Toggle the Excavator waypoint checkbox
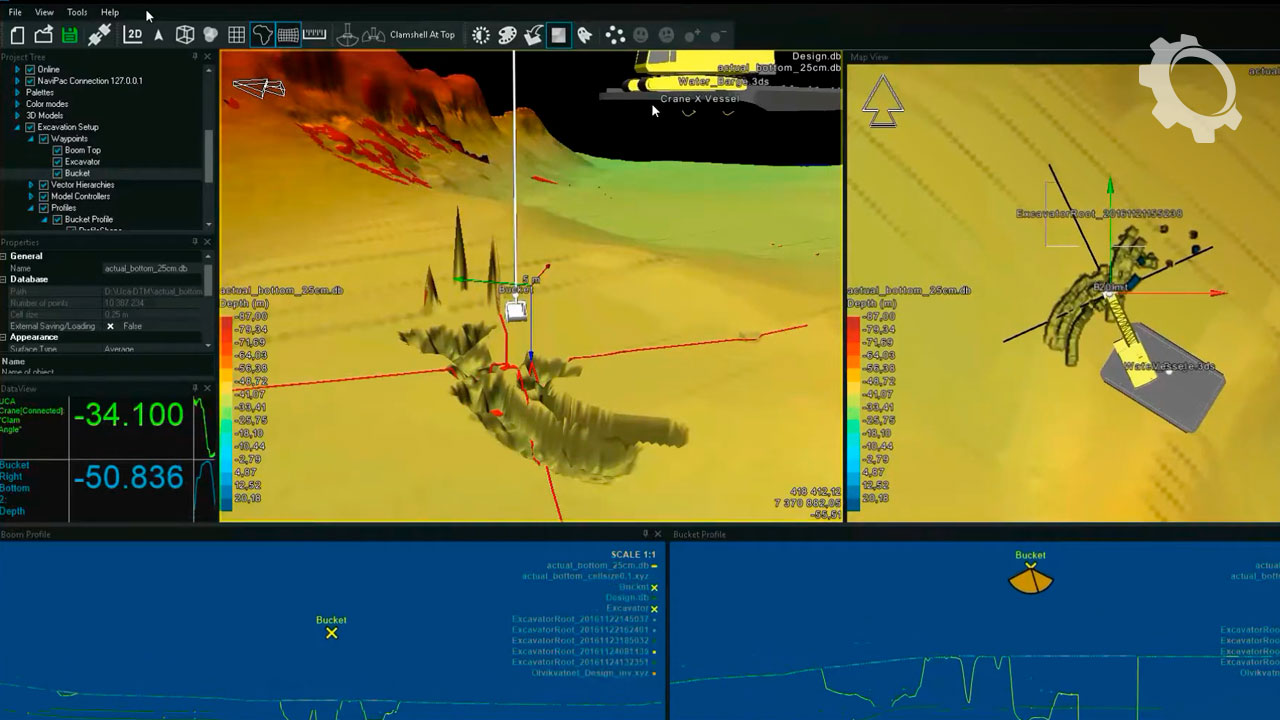 point(57,162)
